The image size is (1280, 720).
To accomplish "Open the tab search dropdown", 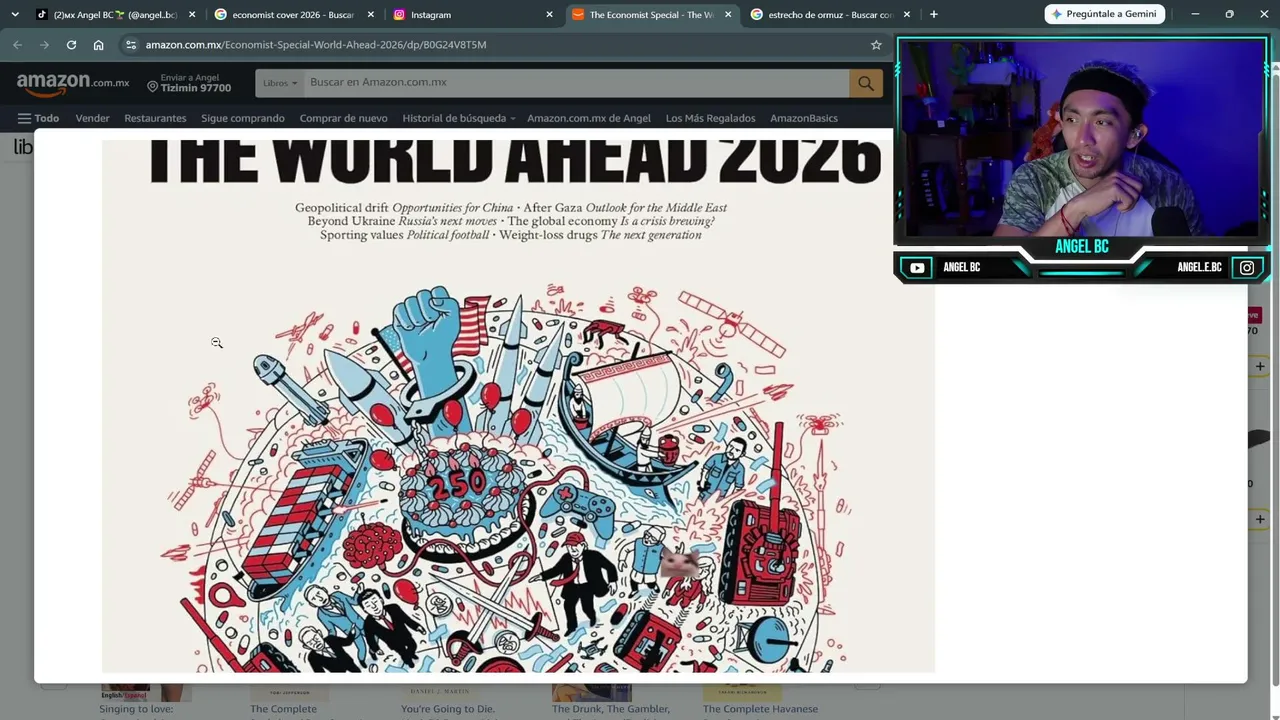I will tap(14, 14).
